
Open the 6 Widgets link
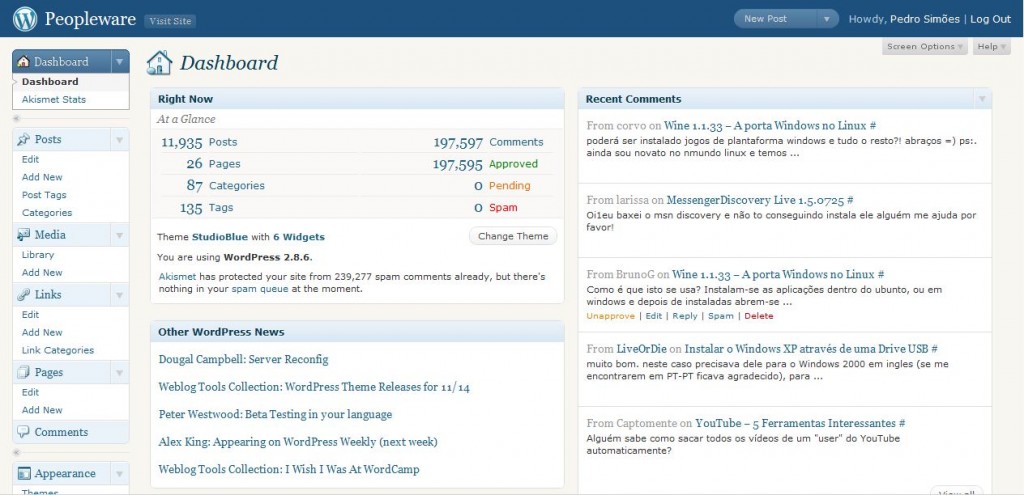(298, 237)
